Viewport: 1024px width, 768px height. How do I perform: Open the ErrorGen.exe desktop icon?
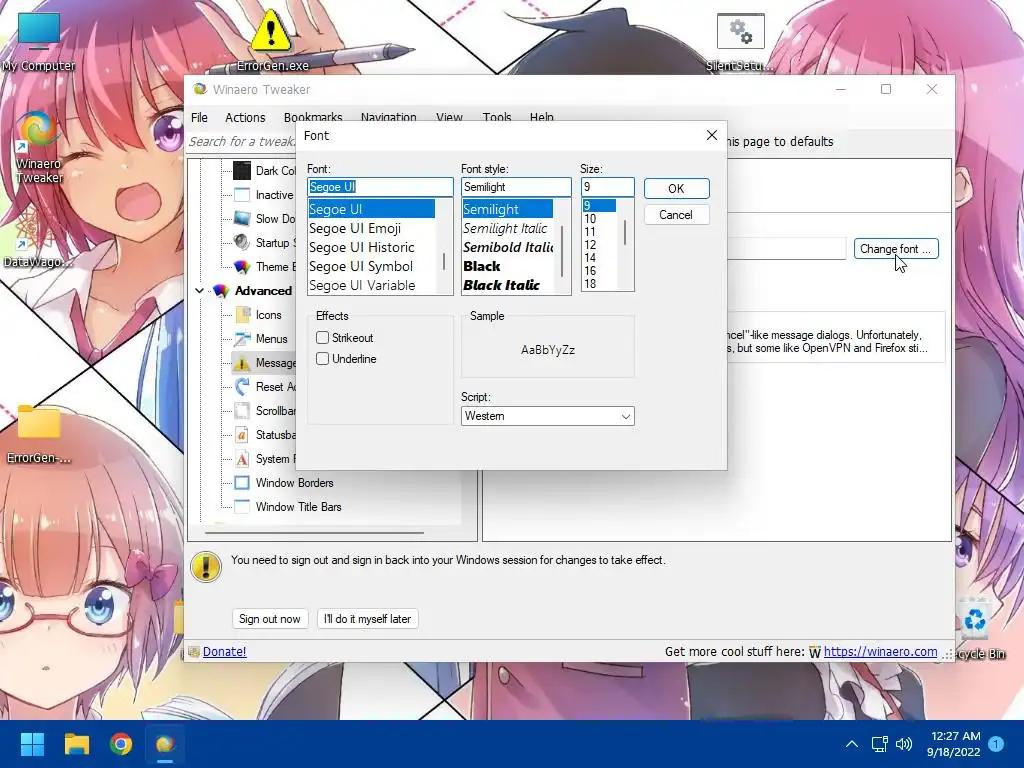pyautogui.click(x=272, y=39)
